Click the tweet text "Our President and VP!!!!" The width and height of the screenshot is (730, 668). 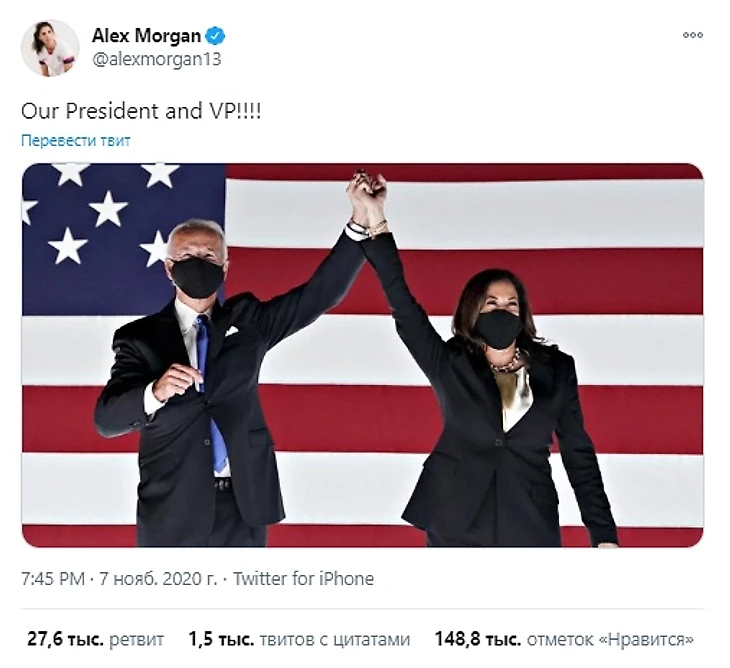[141, 111]
